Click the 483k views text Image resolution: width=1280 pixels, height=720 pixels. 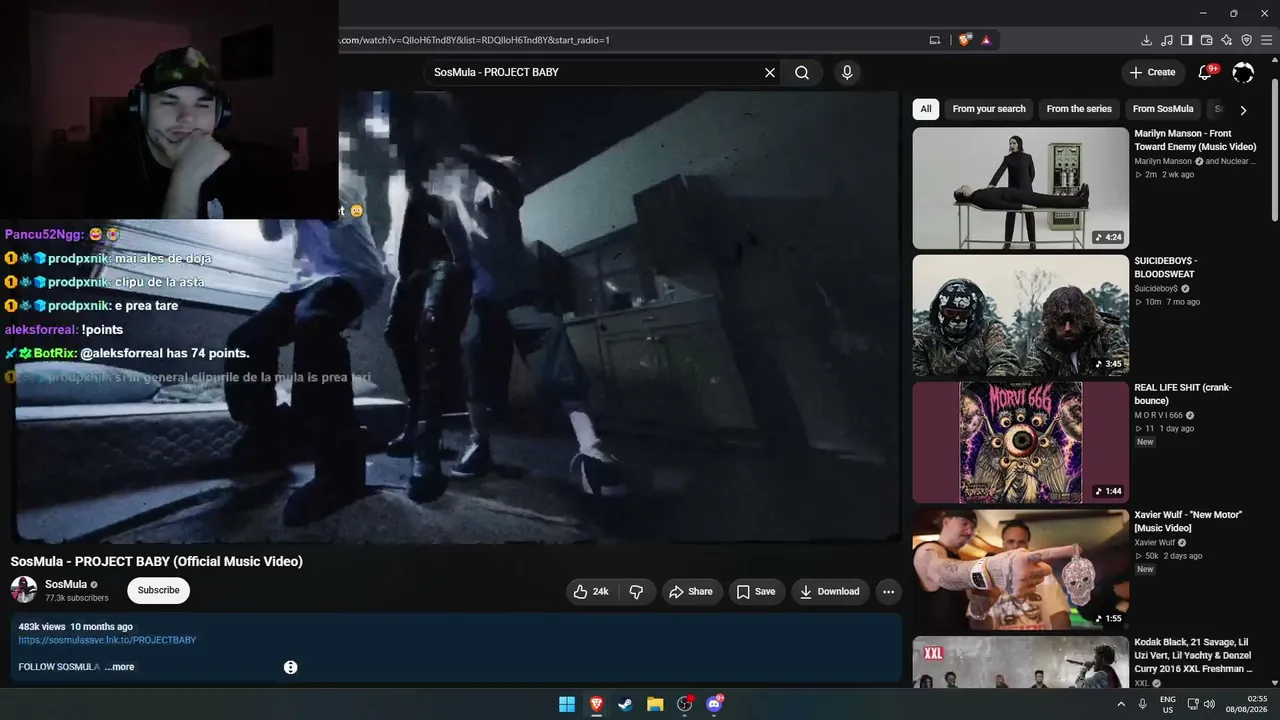(x=42, y=627)
